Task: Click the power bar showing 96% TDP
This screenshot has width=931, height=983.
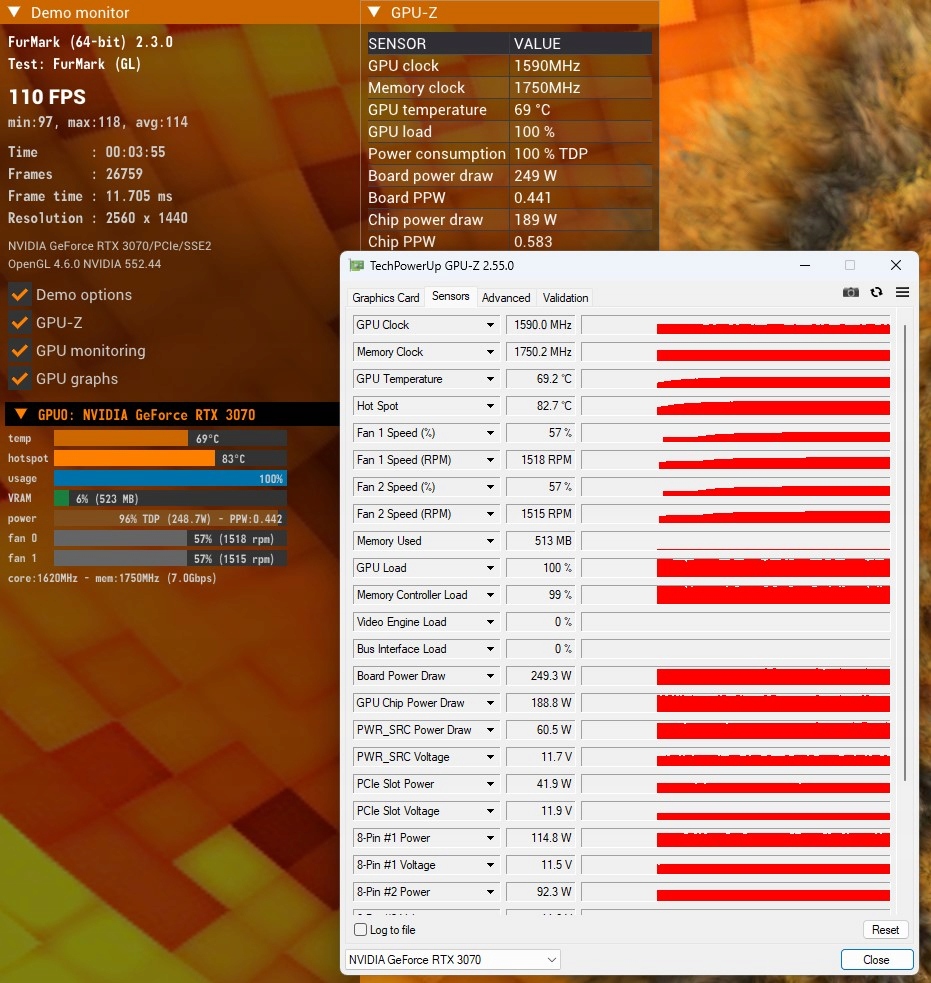Action: click(x=171, y=518)
